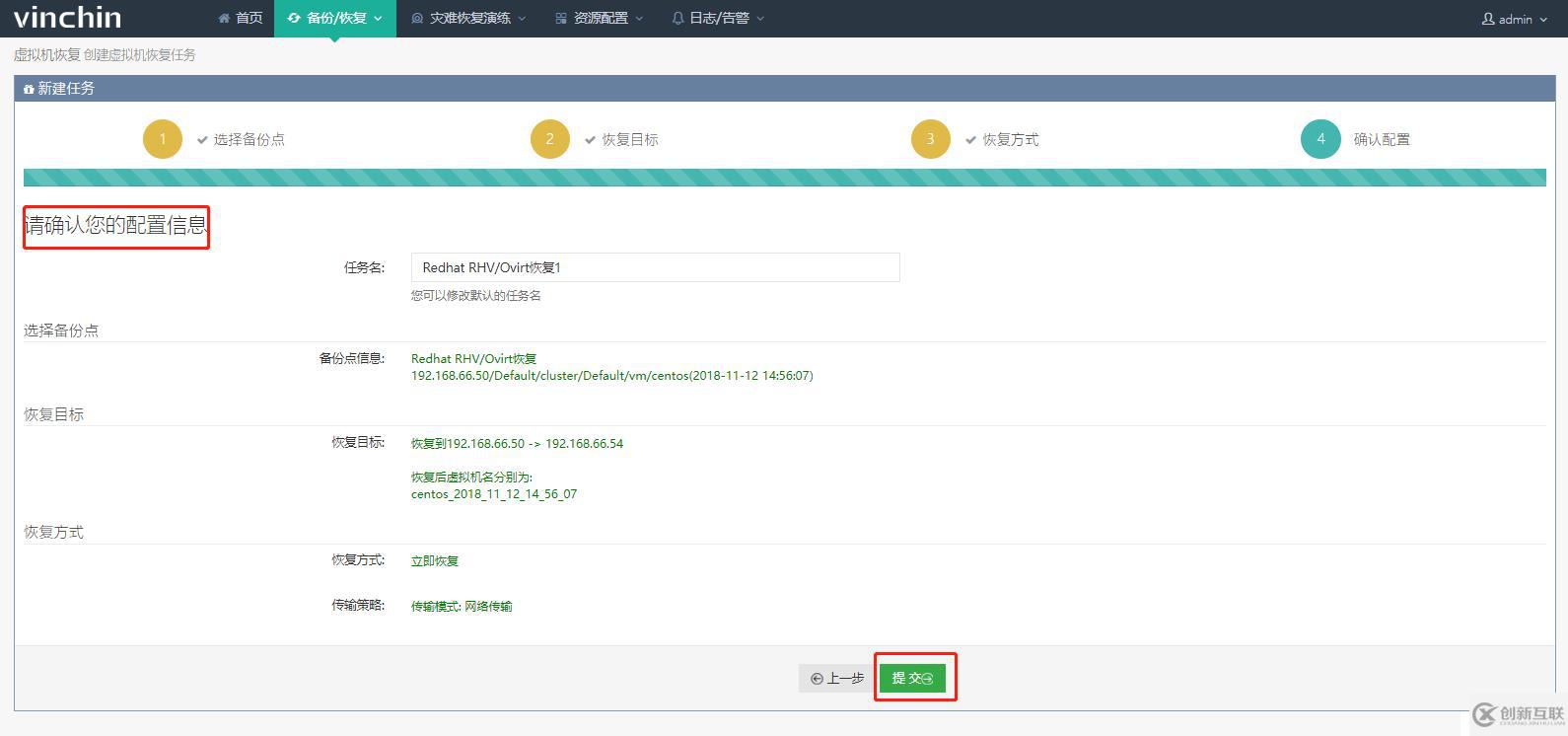Click the 虚拟机恢复 breadcrumb text
The width and height of the screenshot is (1568, 736).
click(46, 54)
